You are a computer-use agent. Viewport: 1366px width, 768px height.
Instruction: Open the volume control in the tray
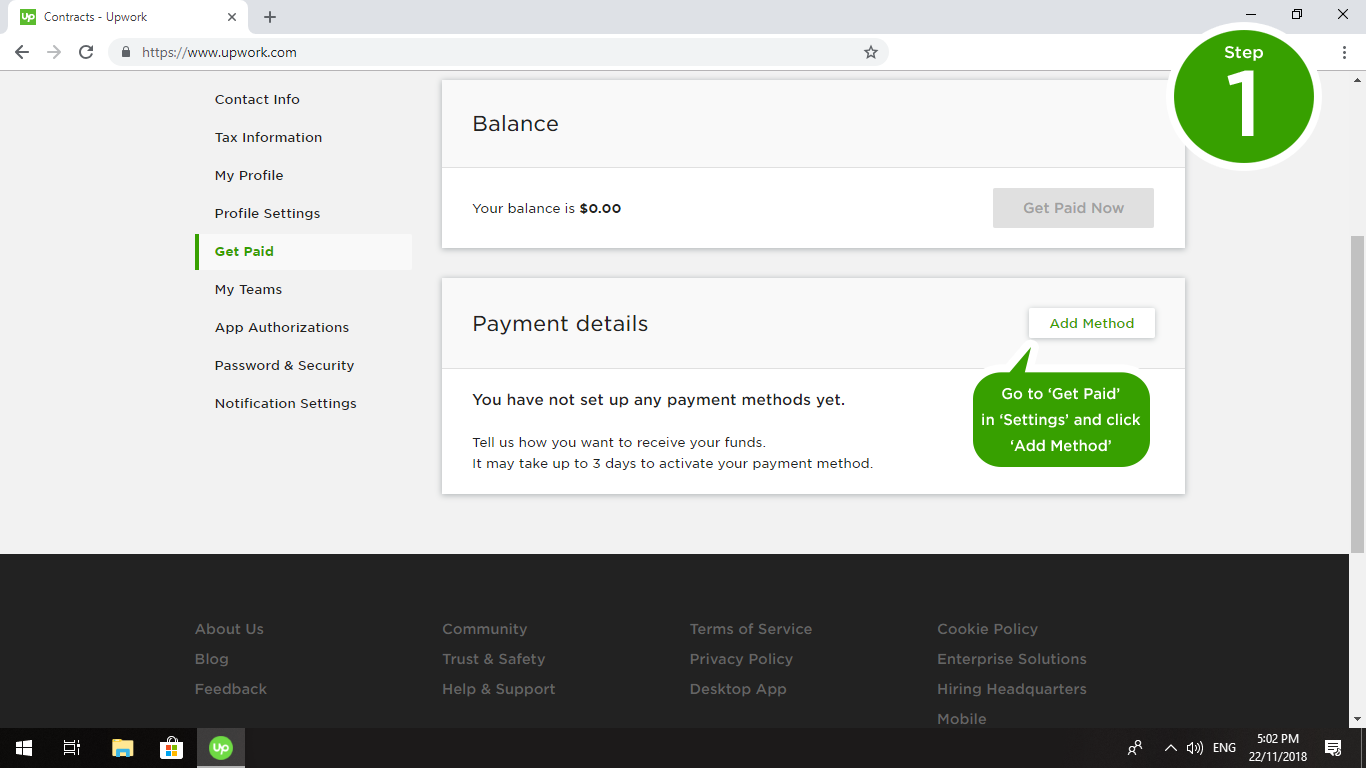click(x=1194, y=747)
